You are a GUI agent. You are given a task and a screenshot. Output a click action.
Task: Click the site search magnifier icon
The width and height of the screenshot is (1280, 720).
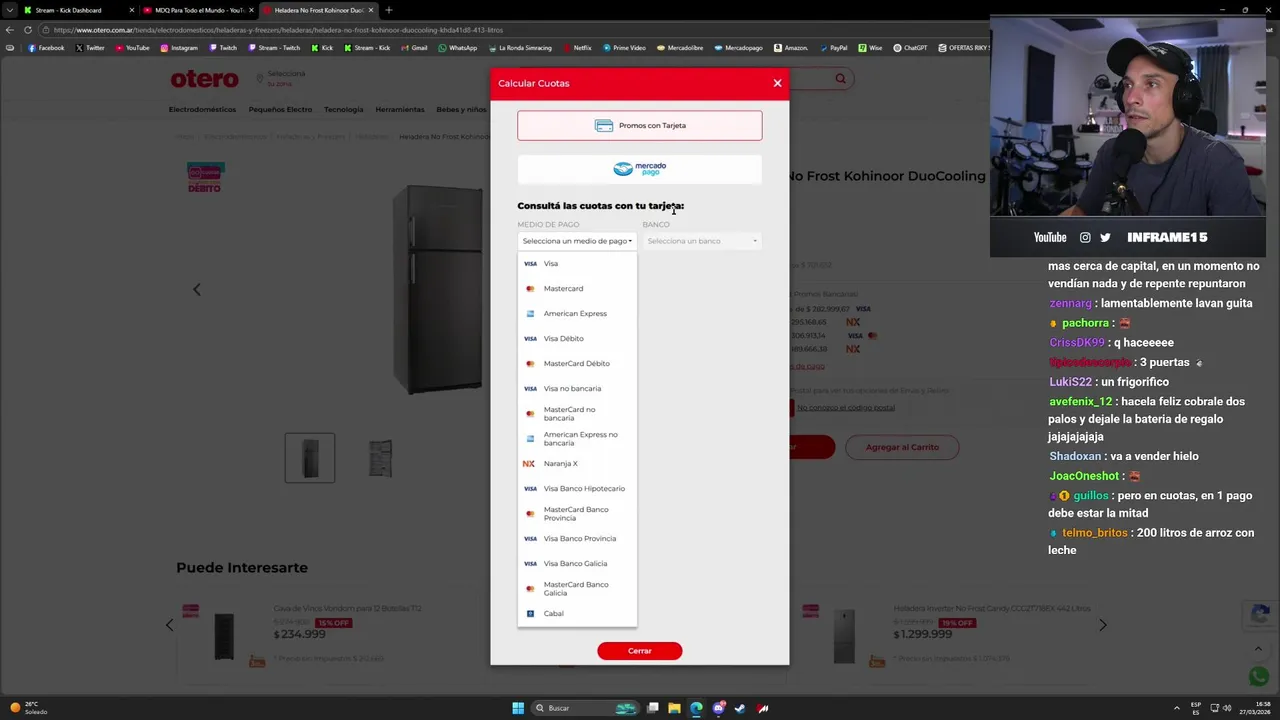coord(840,78)
